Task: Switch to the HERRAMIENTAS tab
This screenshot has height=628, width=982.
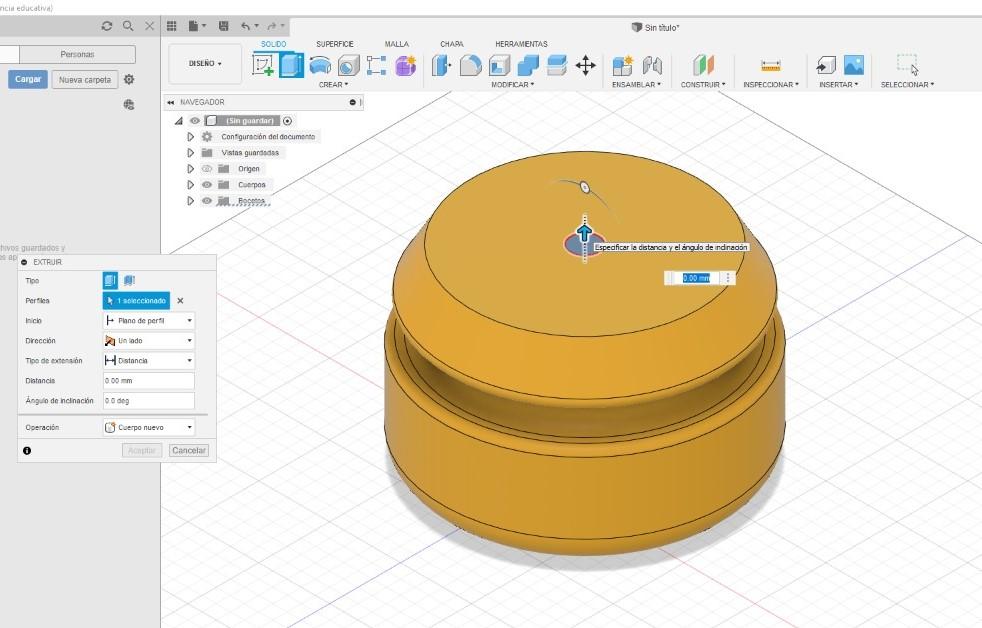Action: tap(521, 44)
